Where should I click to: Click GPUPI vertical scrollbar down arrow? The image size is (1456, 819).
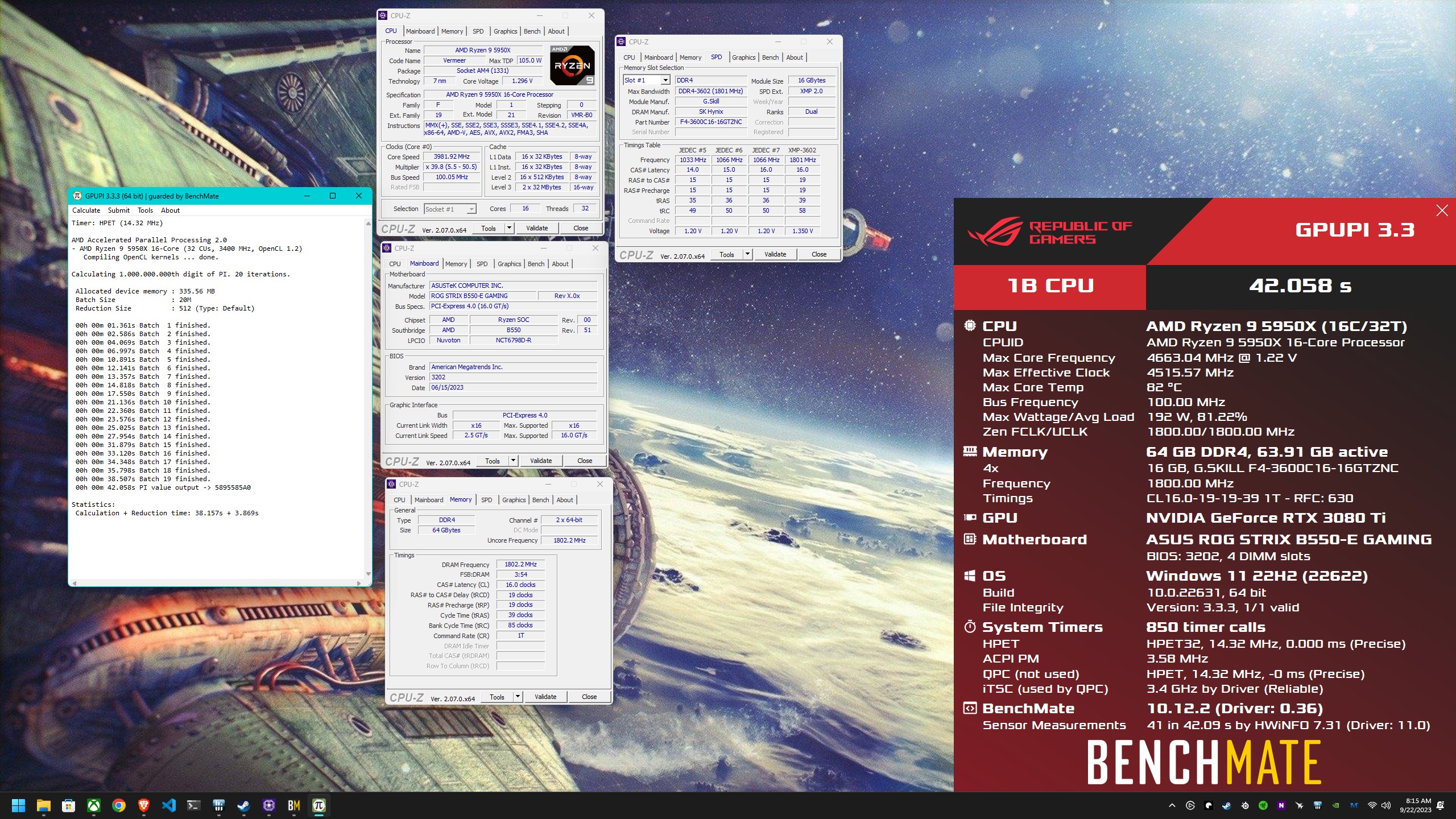(x=368, y=574)
